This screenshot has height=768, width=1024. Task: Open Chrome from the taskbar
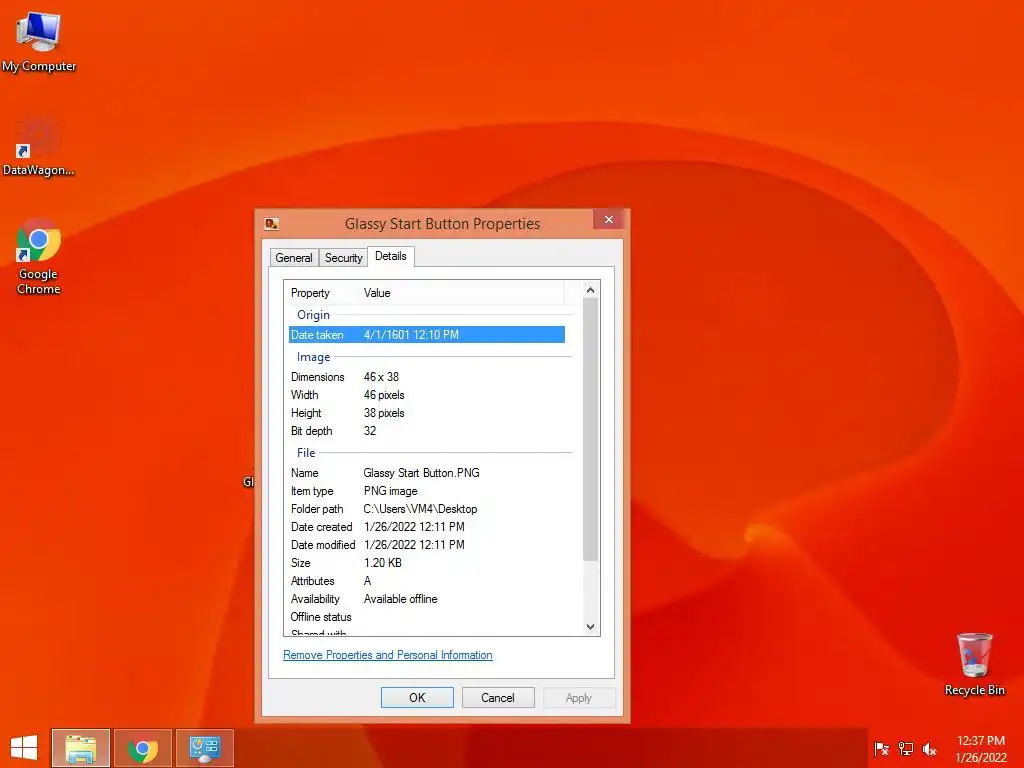143,748
